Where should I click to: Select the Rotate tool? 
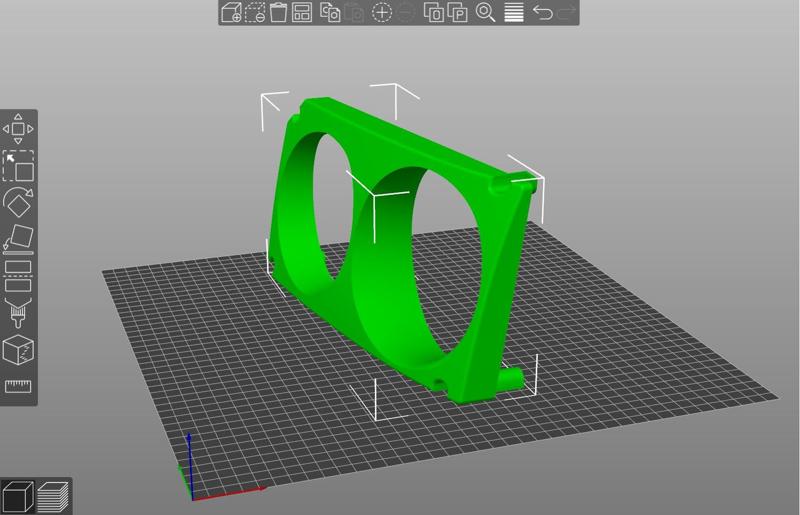pyautogui.click(x=18, y=202)
